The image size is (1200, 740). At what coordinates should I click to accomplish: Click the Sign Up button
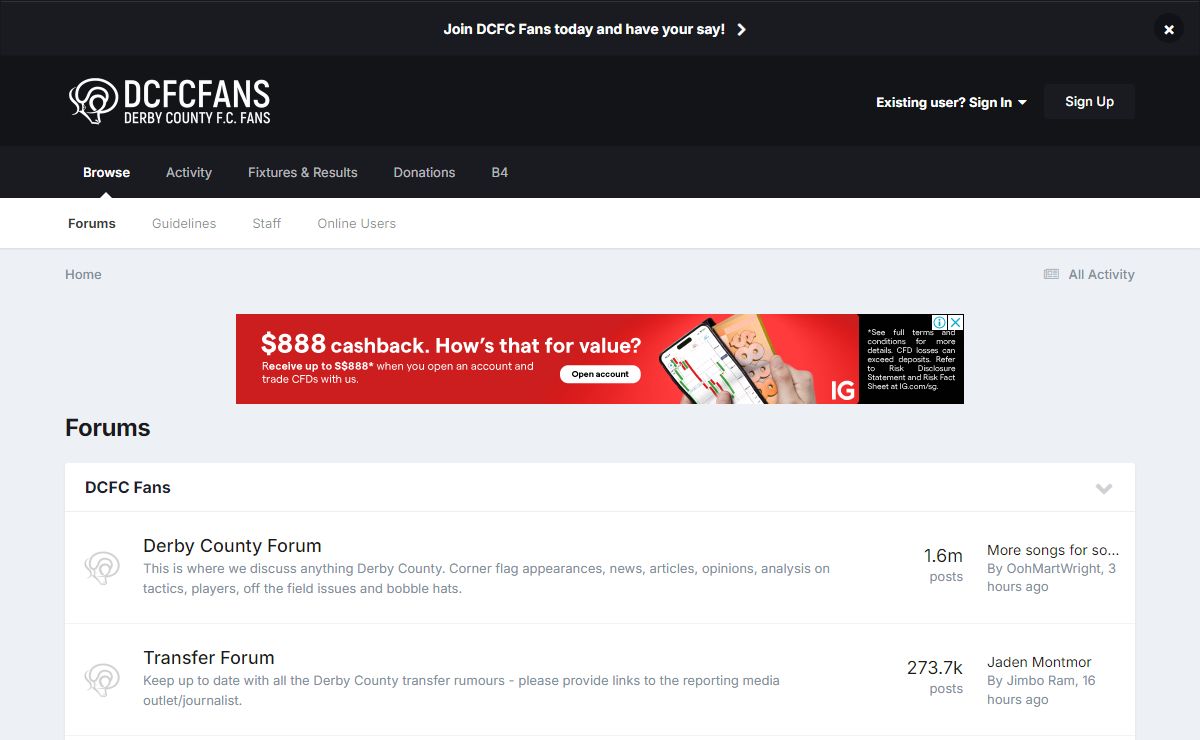coord(1089,101)
